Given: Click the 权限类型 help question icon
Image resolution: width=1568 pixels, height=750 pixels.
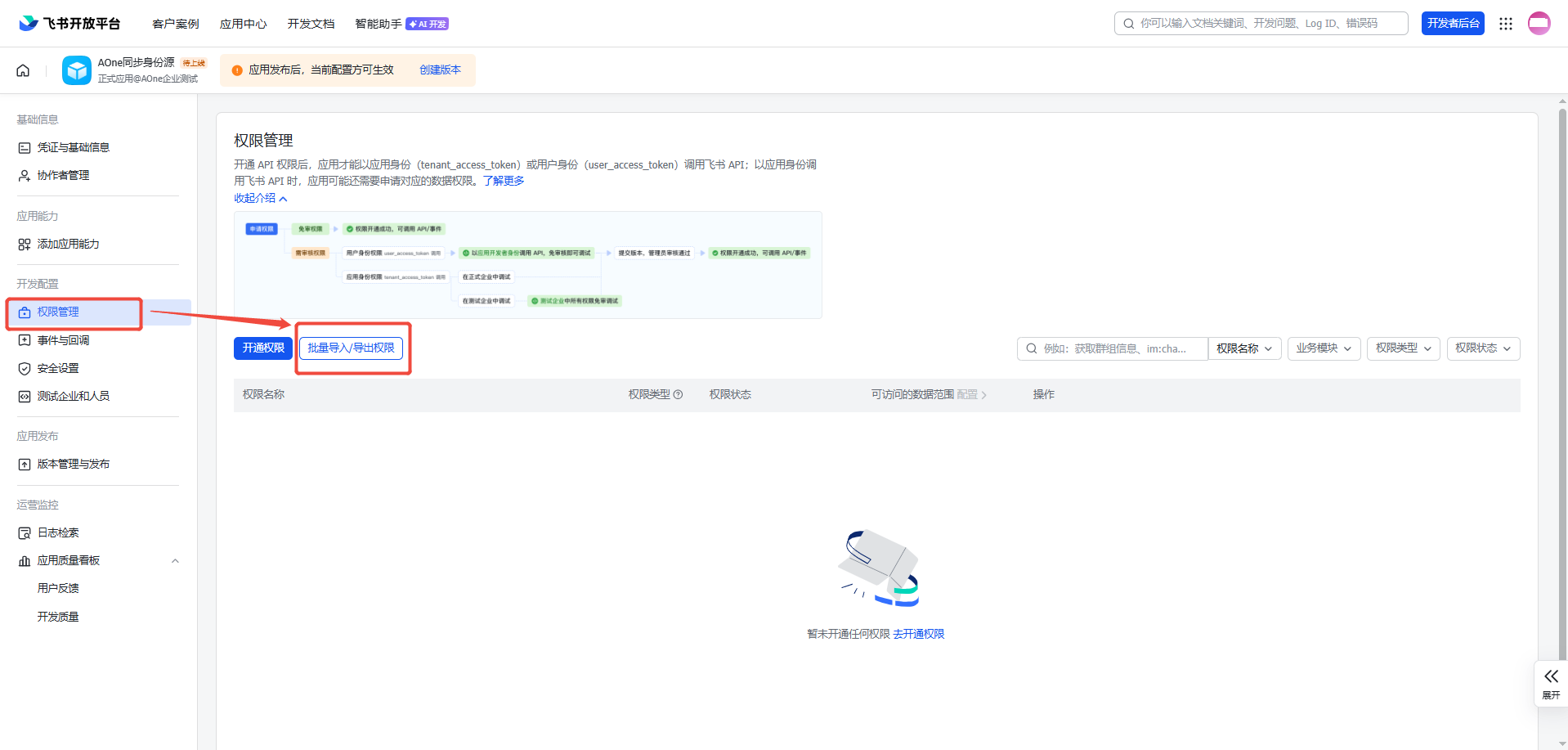Looking at the screenshot, I should [678, 395].
